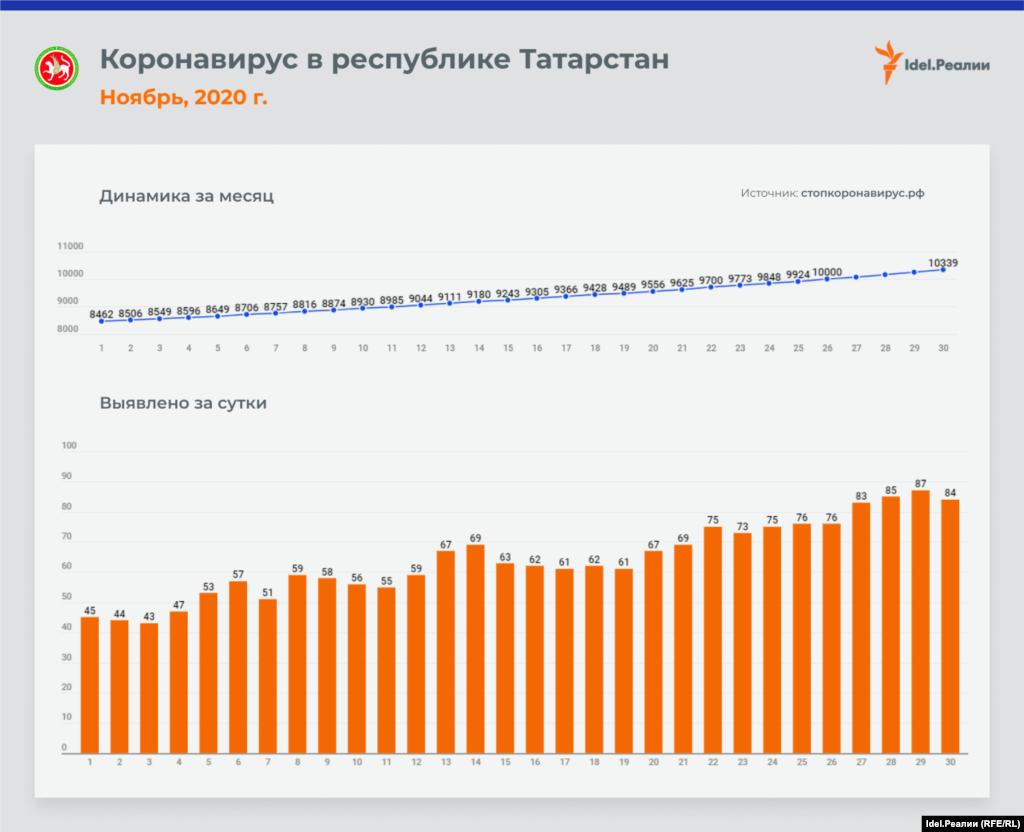
Task: Click the 11000 y-axis label on line chart
Action: (x=70, y=247)
